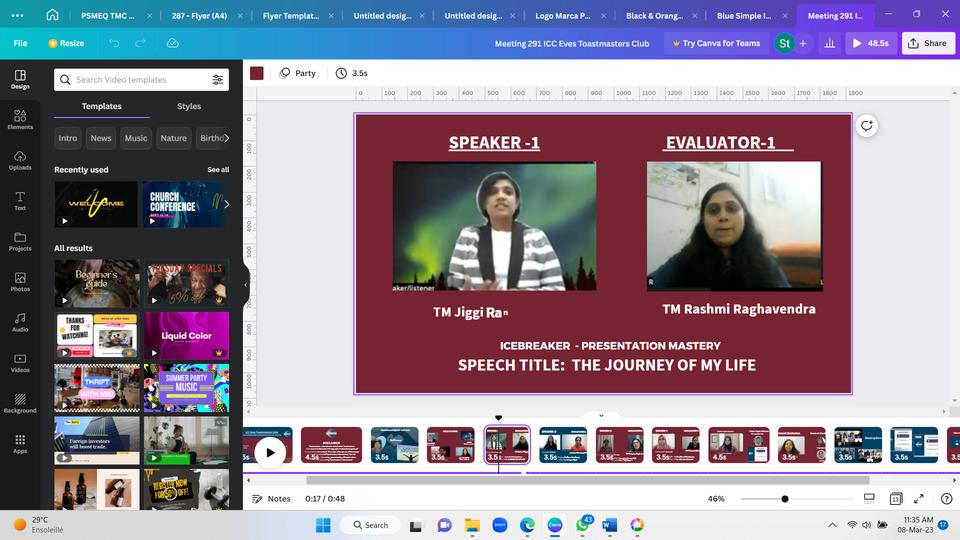
Task: Show hidden system tray icons
Action: coord(832,525)
